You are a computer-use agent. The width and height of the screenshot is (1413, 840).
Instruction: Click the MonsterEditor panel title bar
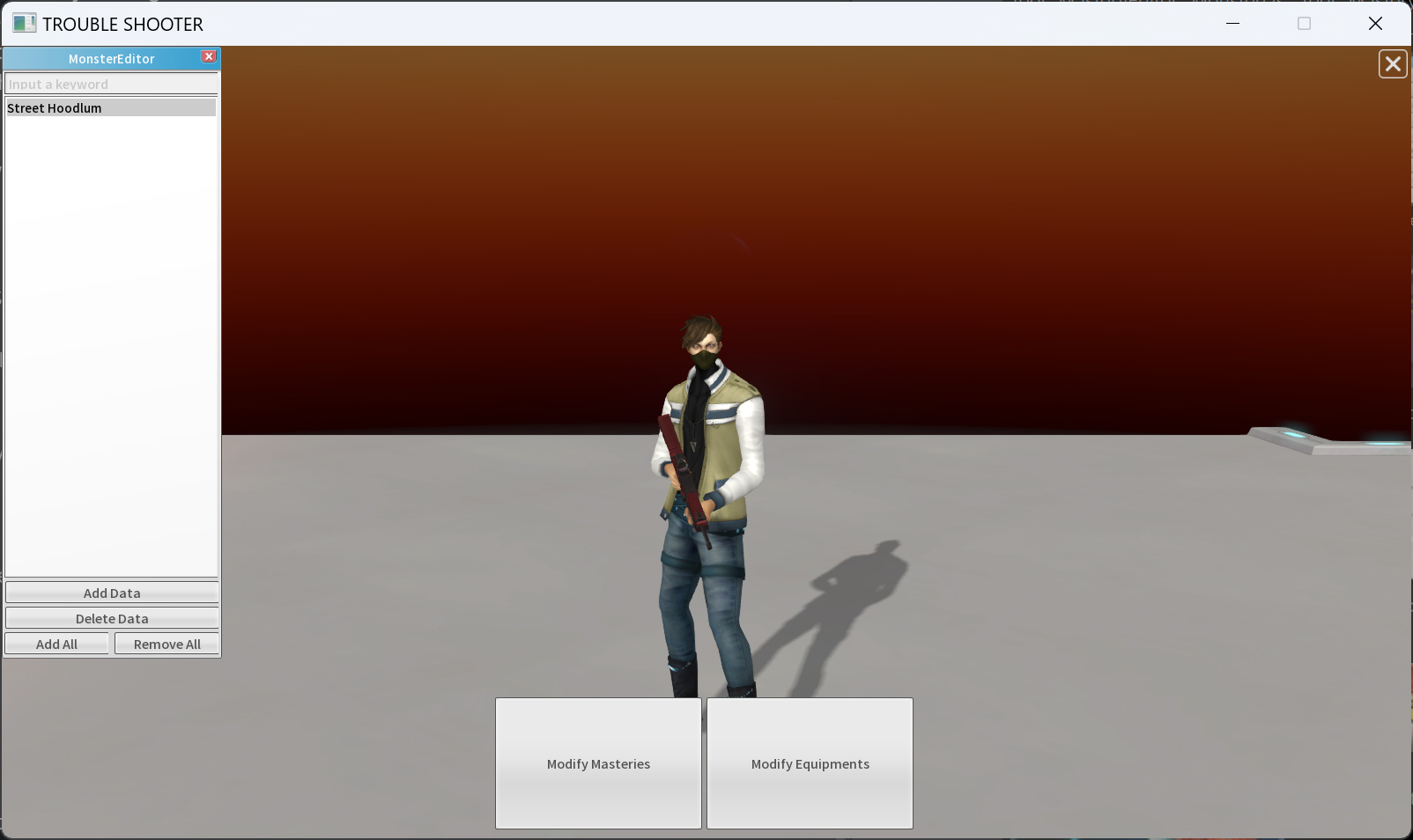[x=111, y=59]
